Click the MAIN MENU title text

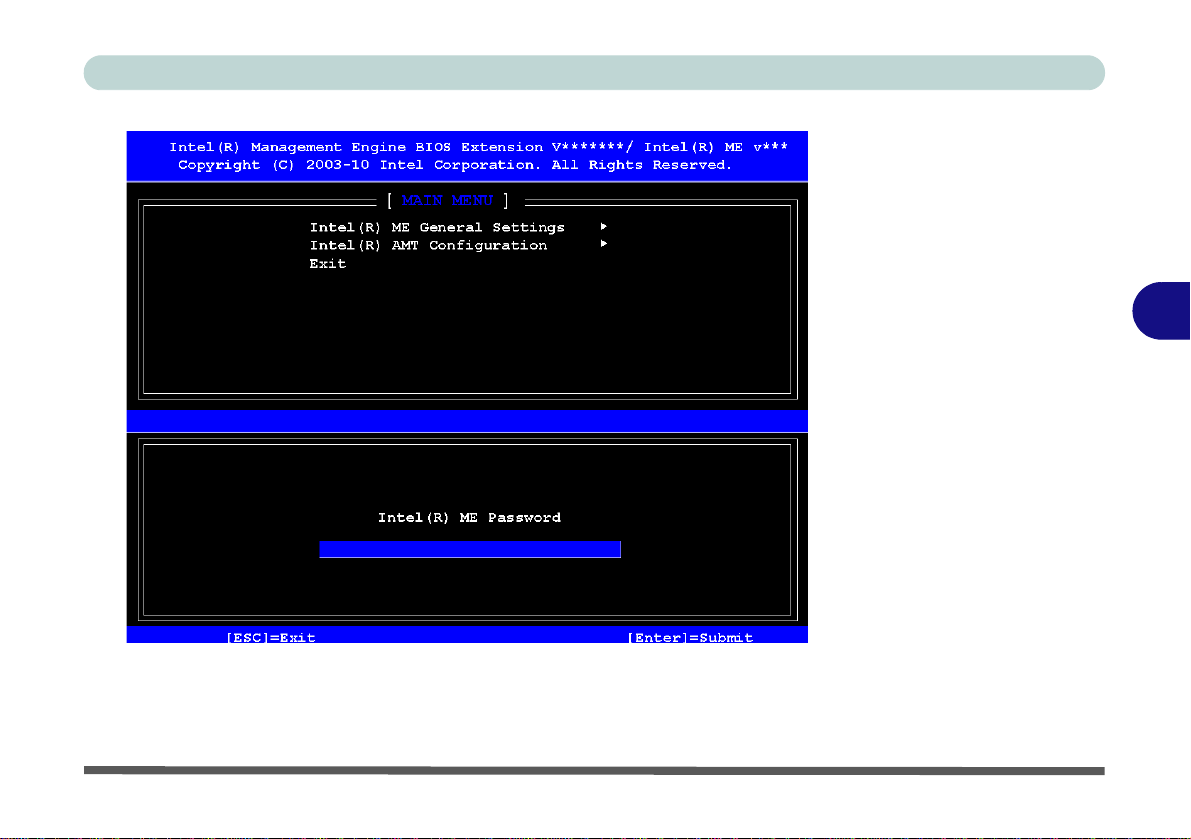click(447, 200)
